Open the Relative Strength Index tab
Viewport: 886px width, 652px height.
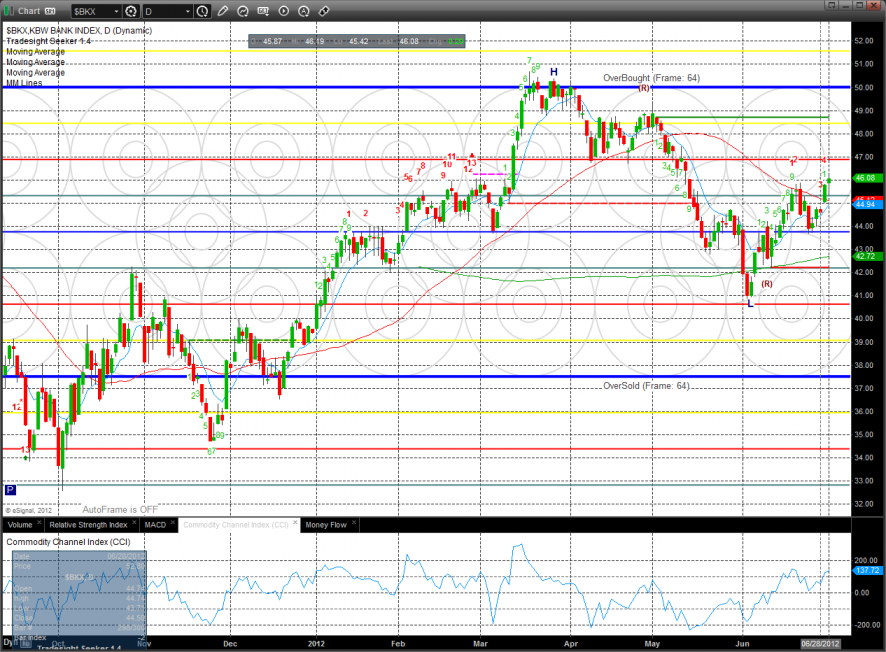(90, 524)
